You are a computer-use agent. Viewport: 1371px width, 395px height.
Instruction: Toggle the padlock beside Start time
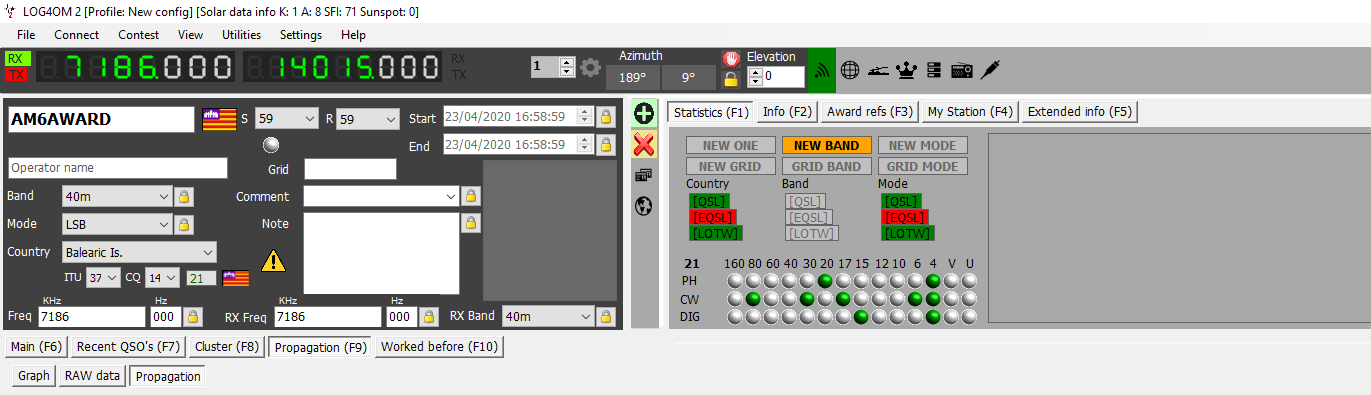[606, 117]
